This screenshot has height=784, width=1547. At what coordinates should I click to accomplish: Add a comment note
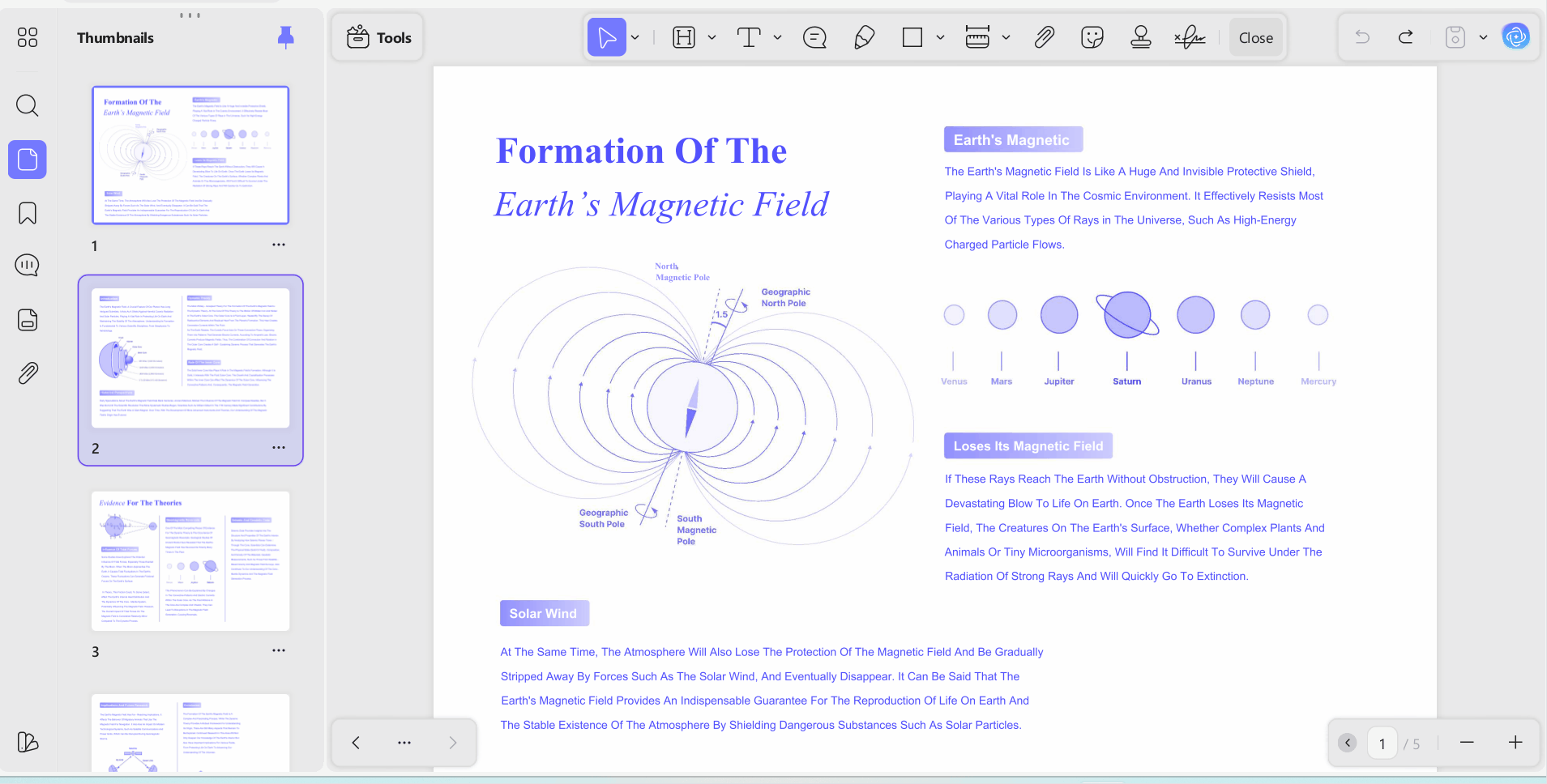(x=814, y=37)
